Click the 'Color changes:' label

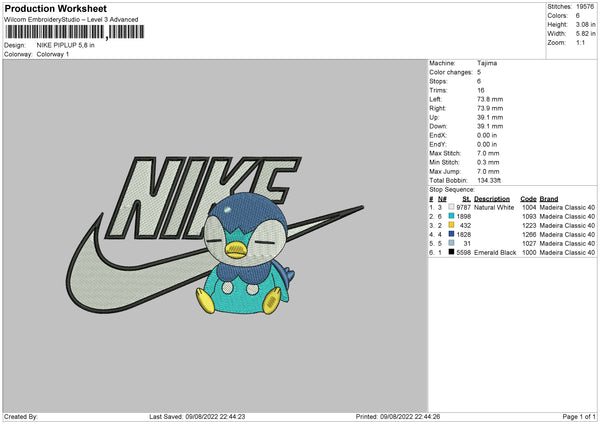click(x=451, y=72)
